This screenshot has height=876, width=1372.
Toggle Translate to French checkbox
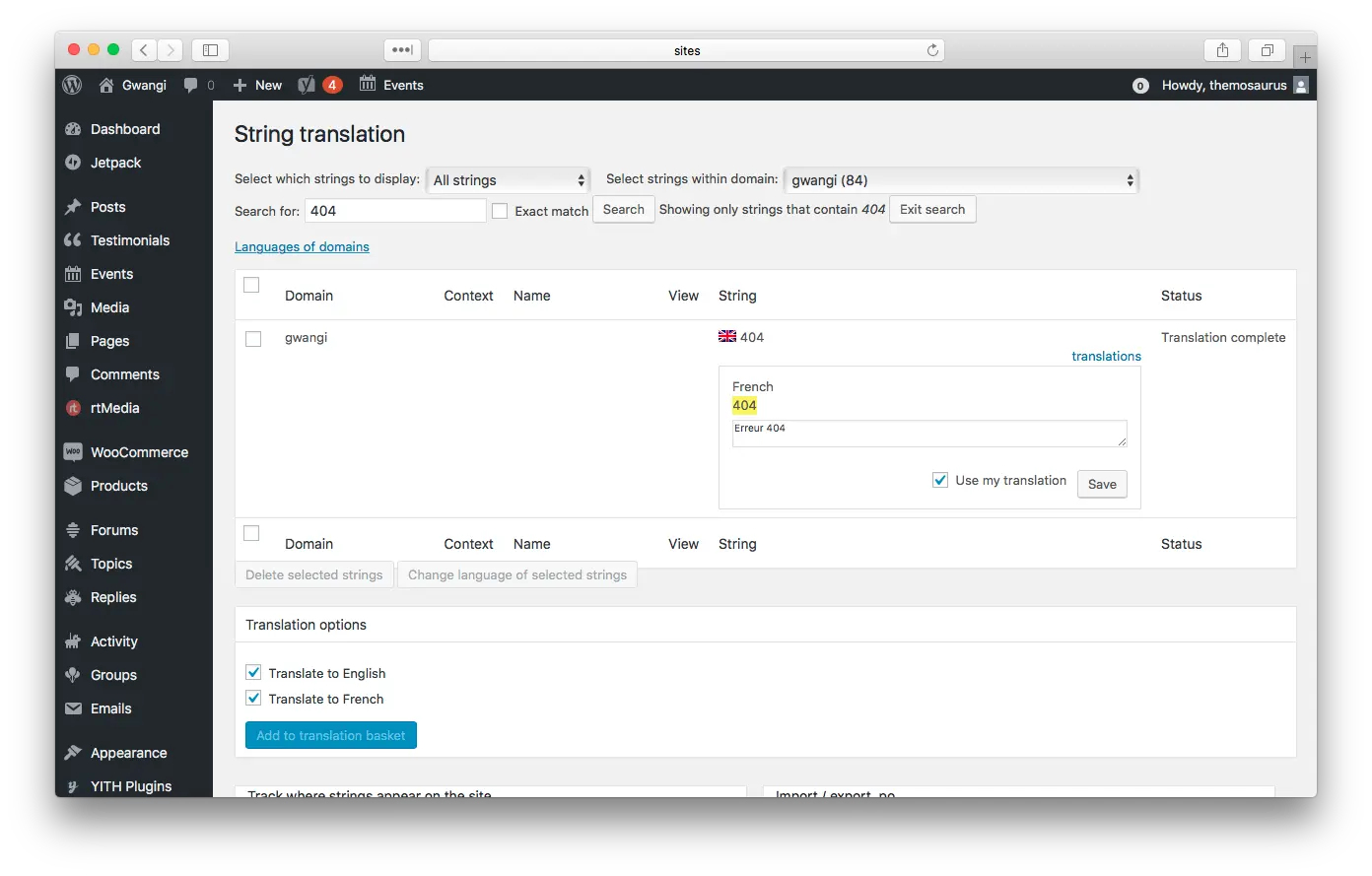point(253,698)
